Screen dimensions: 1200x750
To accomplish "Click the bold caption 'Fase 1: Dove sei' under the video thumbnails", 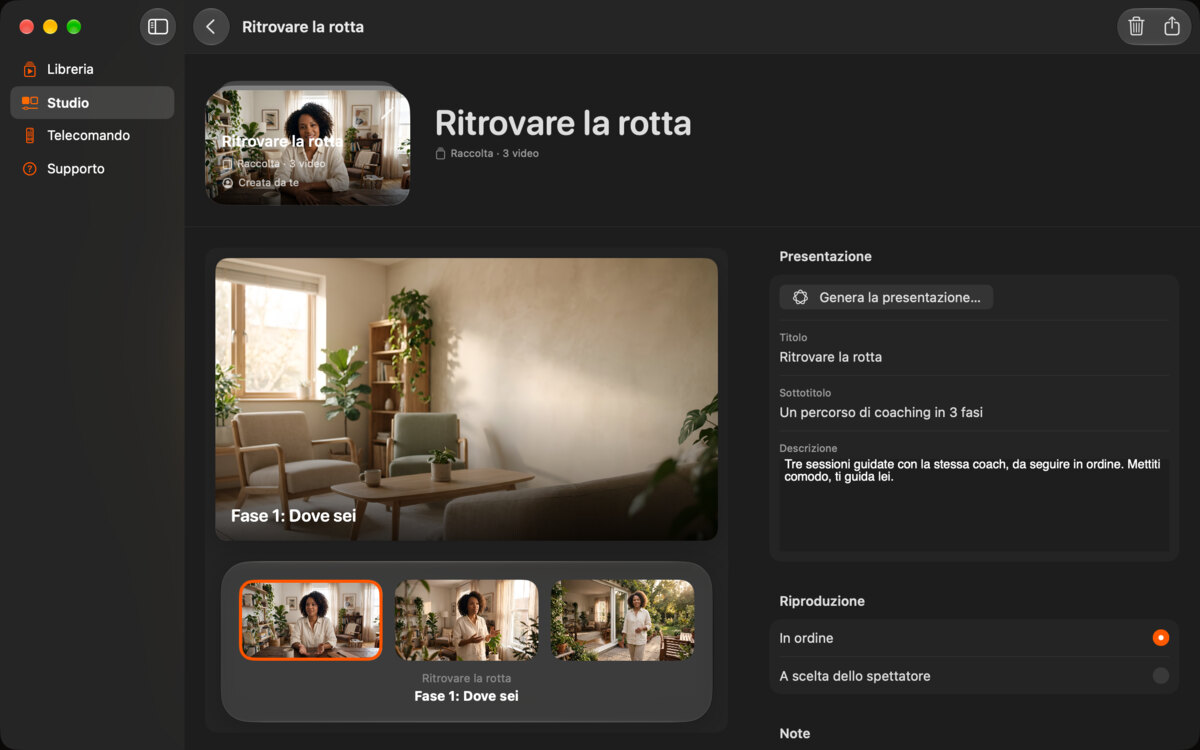I will coord(466,696).
